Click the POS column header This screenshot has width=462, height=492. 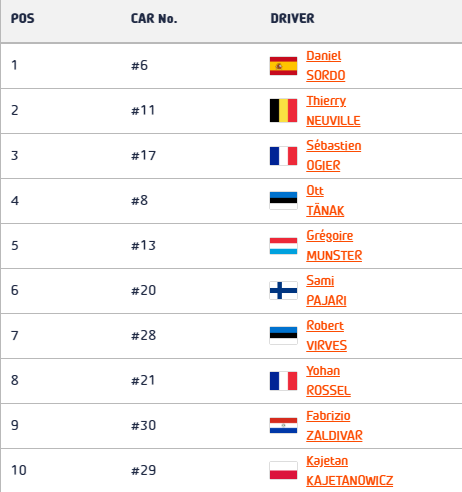[x=23, y=18]
